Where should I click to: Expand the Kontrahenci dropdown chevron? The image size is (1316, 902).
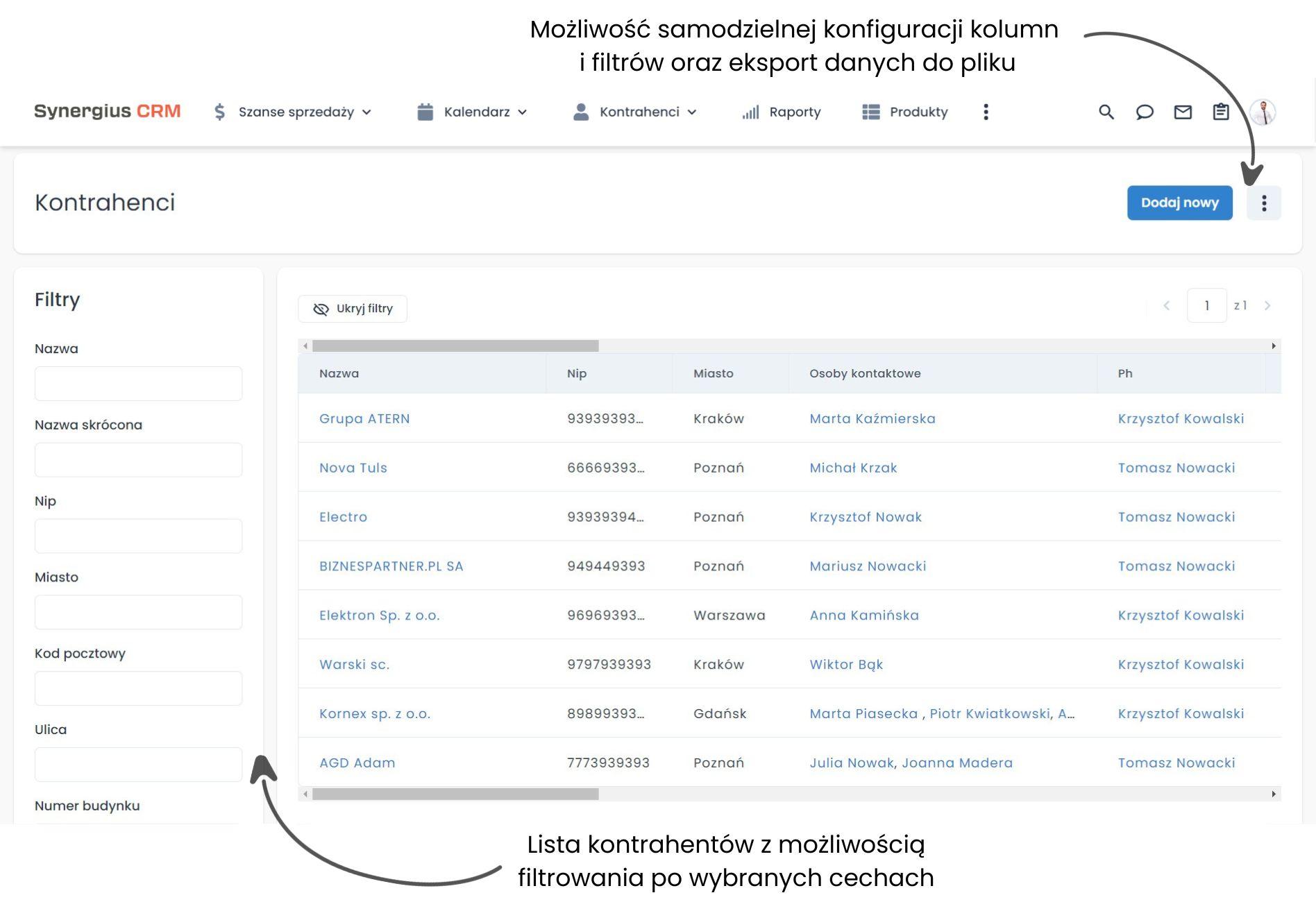pos(691,112)
